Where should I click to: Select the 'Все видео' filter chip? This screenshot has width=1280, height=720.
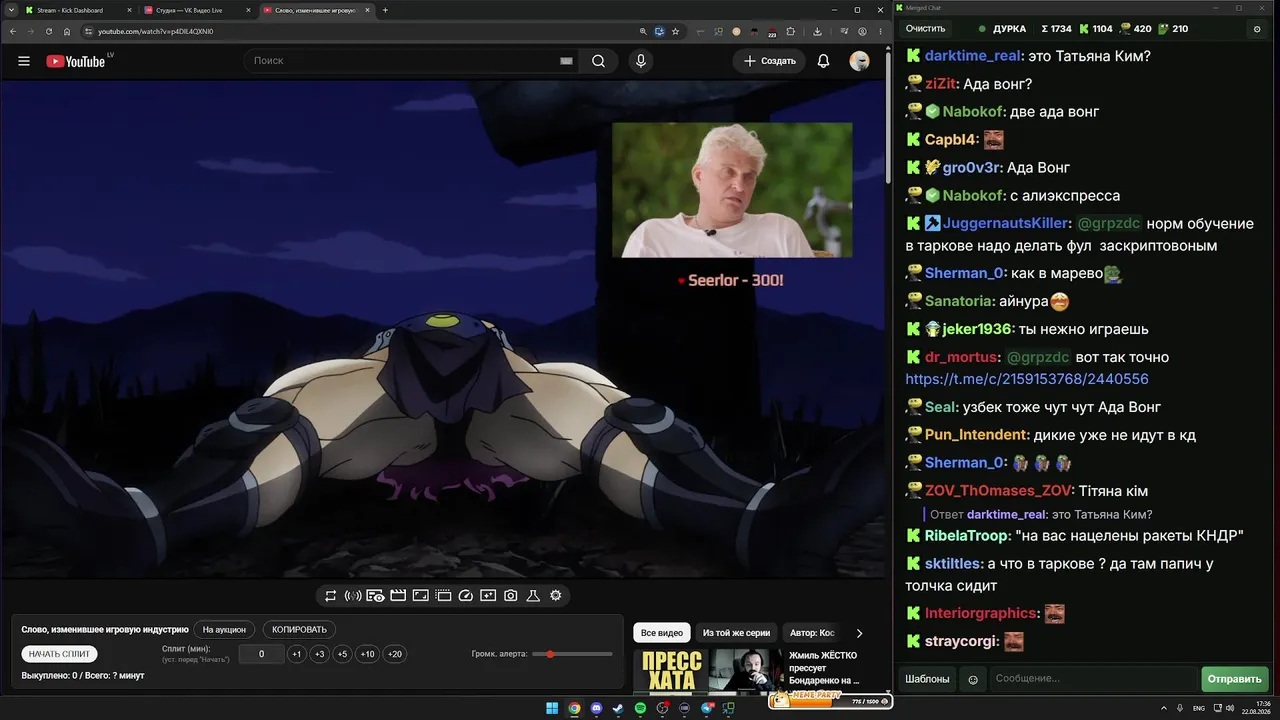[x=662, y=633]
